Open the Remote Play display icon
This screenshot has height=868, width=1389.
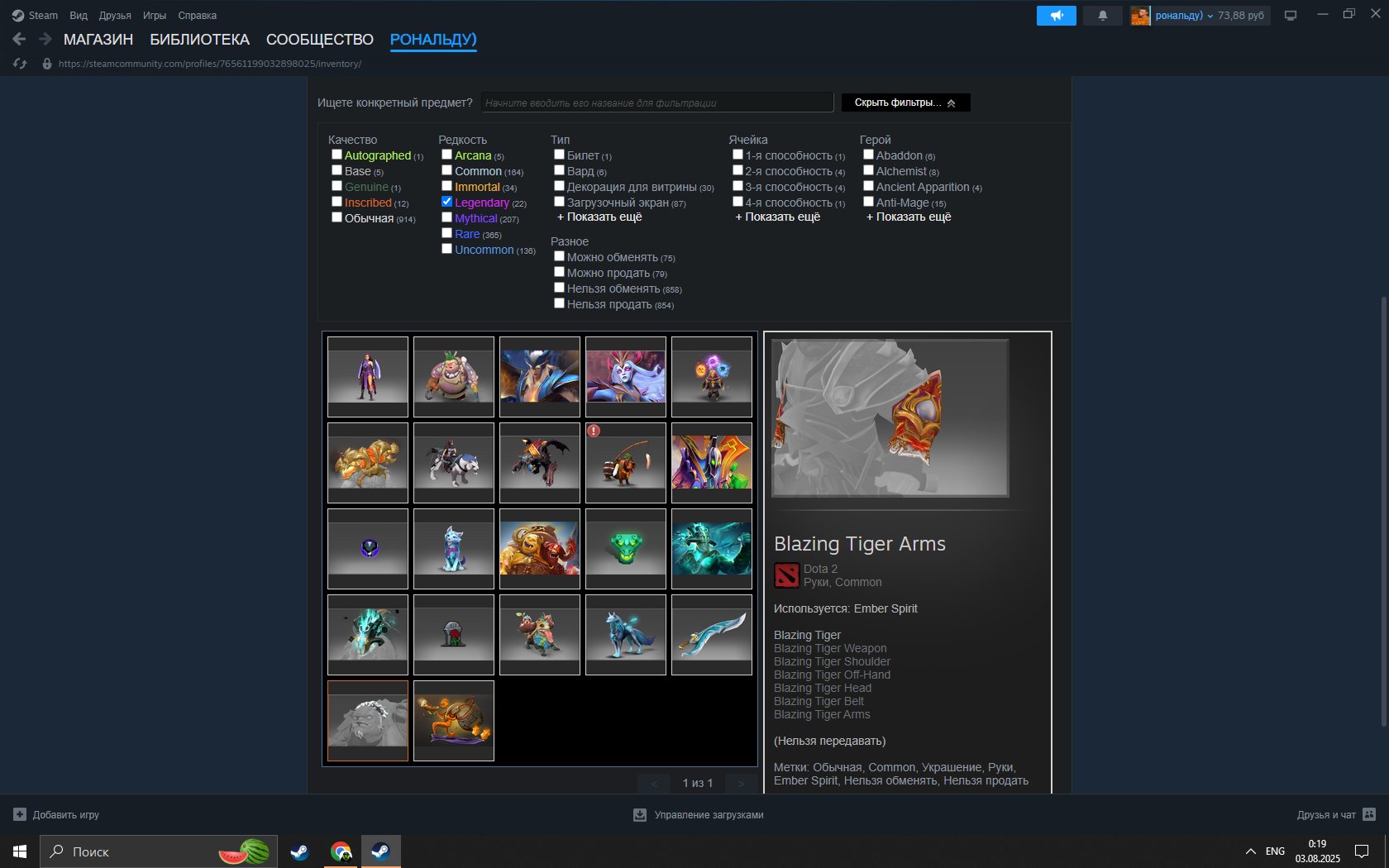1290,15
